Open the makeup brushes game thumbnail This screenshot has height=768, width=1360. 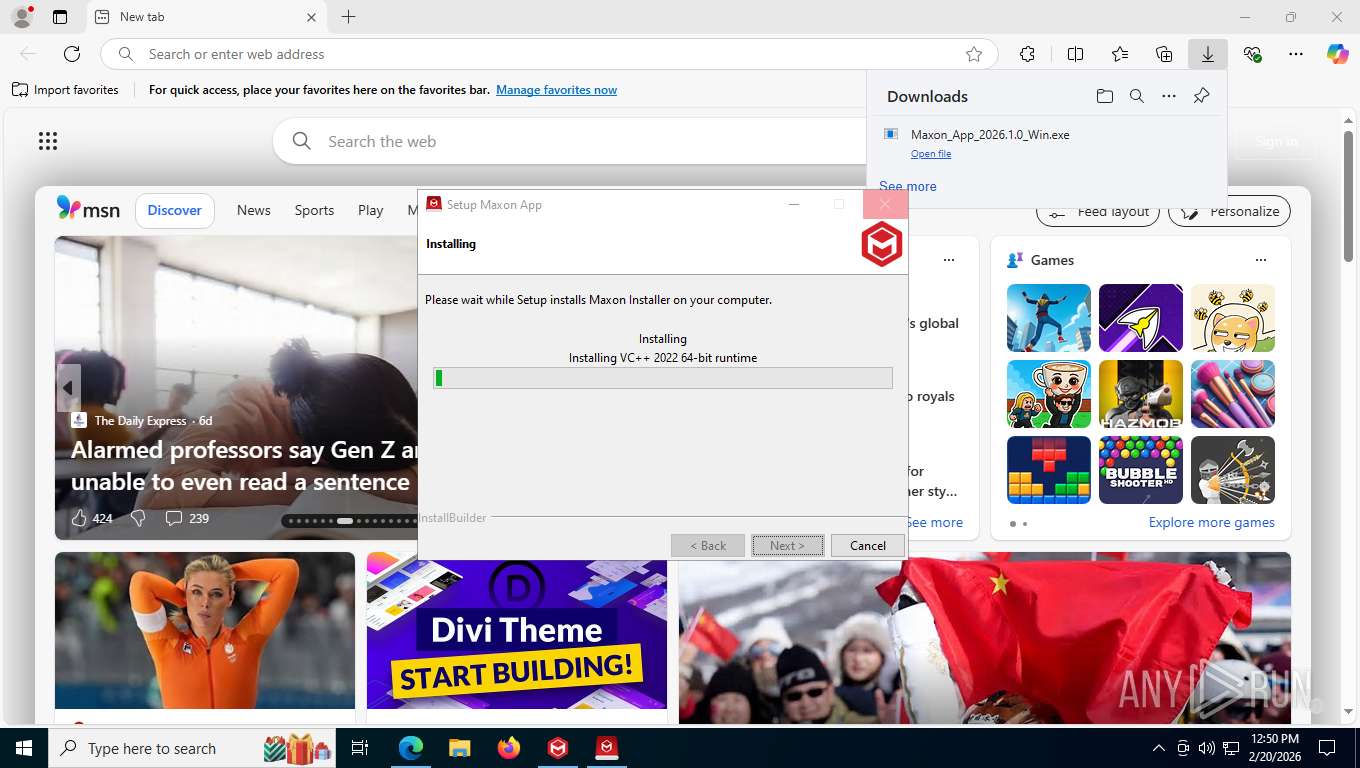coord(1232,394)
